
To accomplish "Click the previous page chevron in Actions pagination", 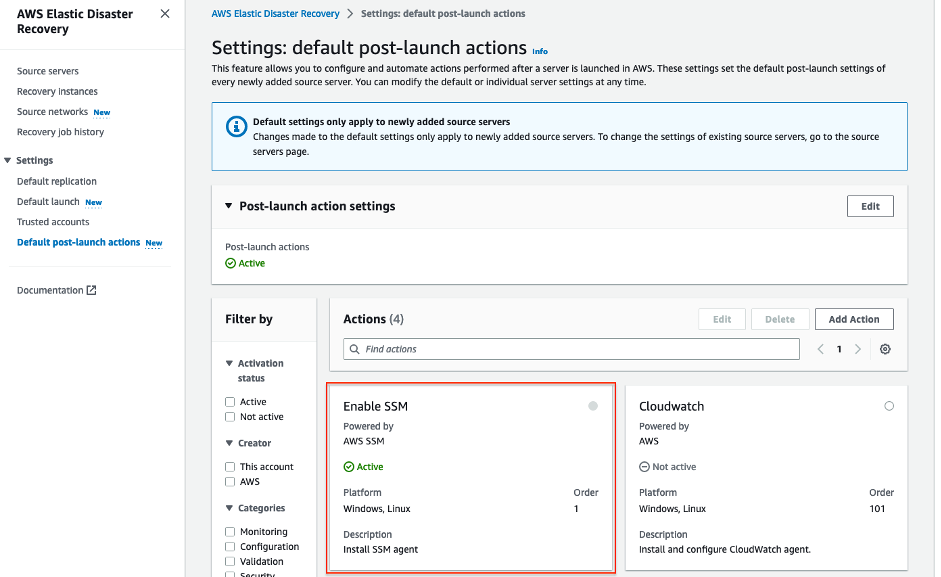I will pos(821,348).
